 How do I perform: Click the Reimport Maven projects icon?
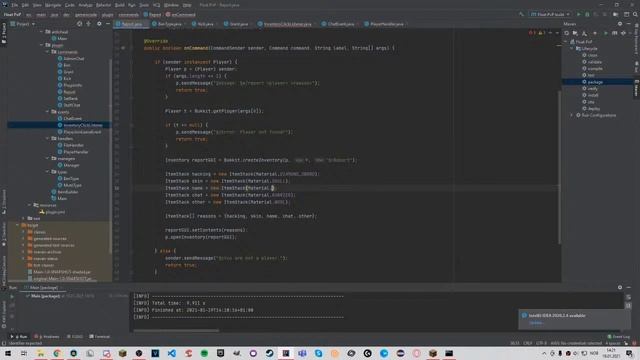(567, 33)
